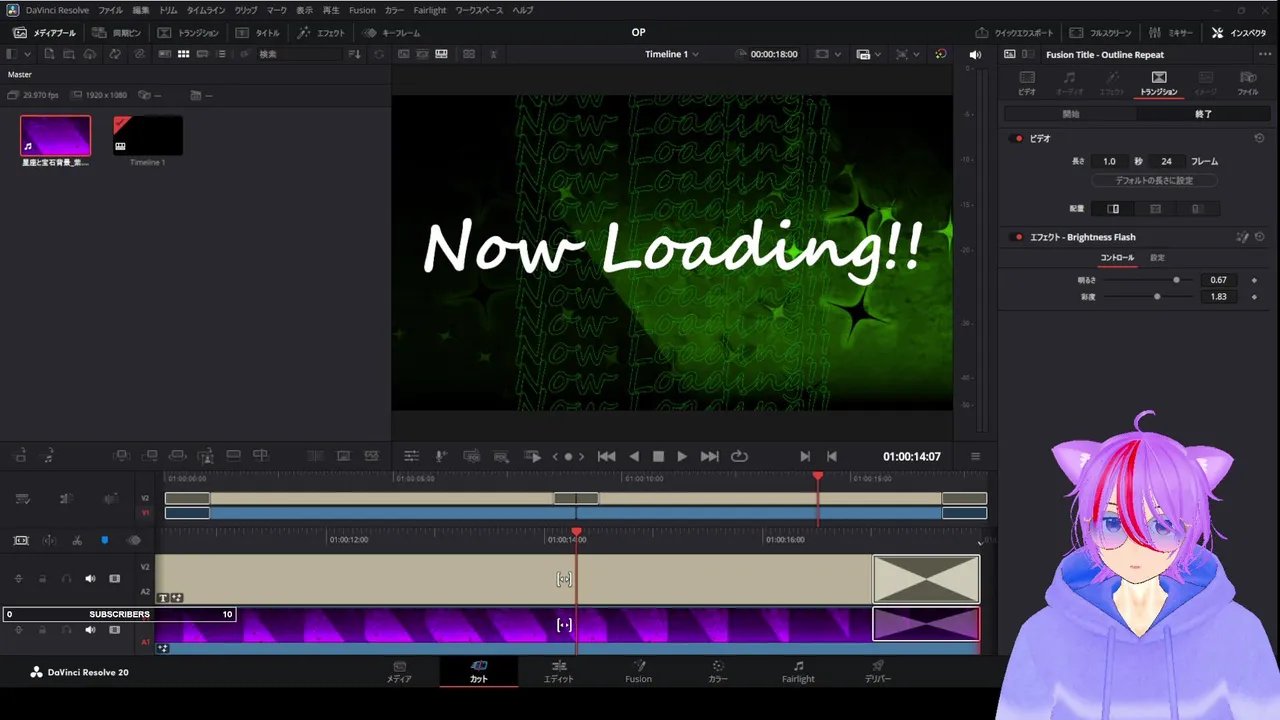1280x720 pixels.
Task: Click the クイックエクスポート button
Action: (x=1014, y=33)
